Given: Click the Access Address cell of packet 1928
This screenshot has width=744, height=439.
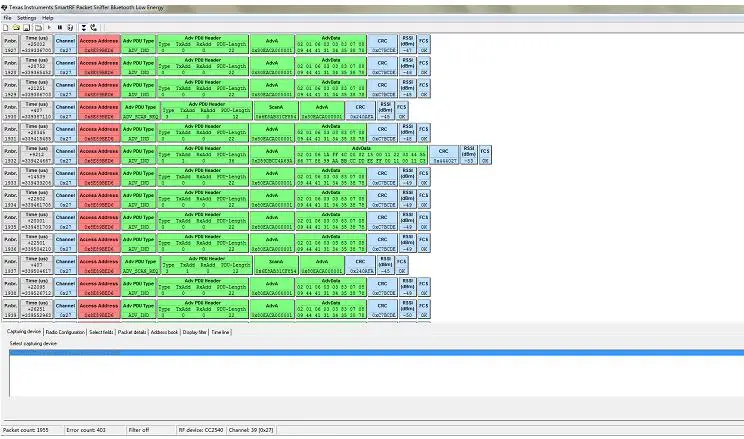Looking at the screenshot, I should tap(99, 66).
